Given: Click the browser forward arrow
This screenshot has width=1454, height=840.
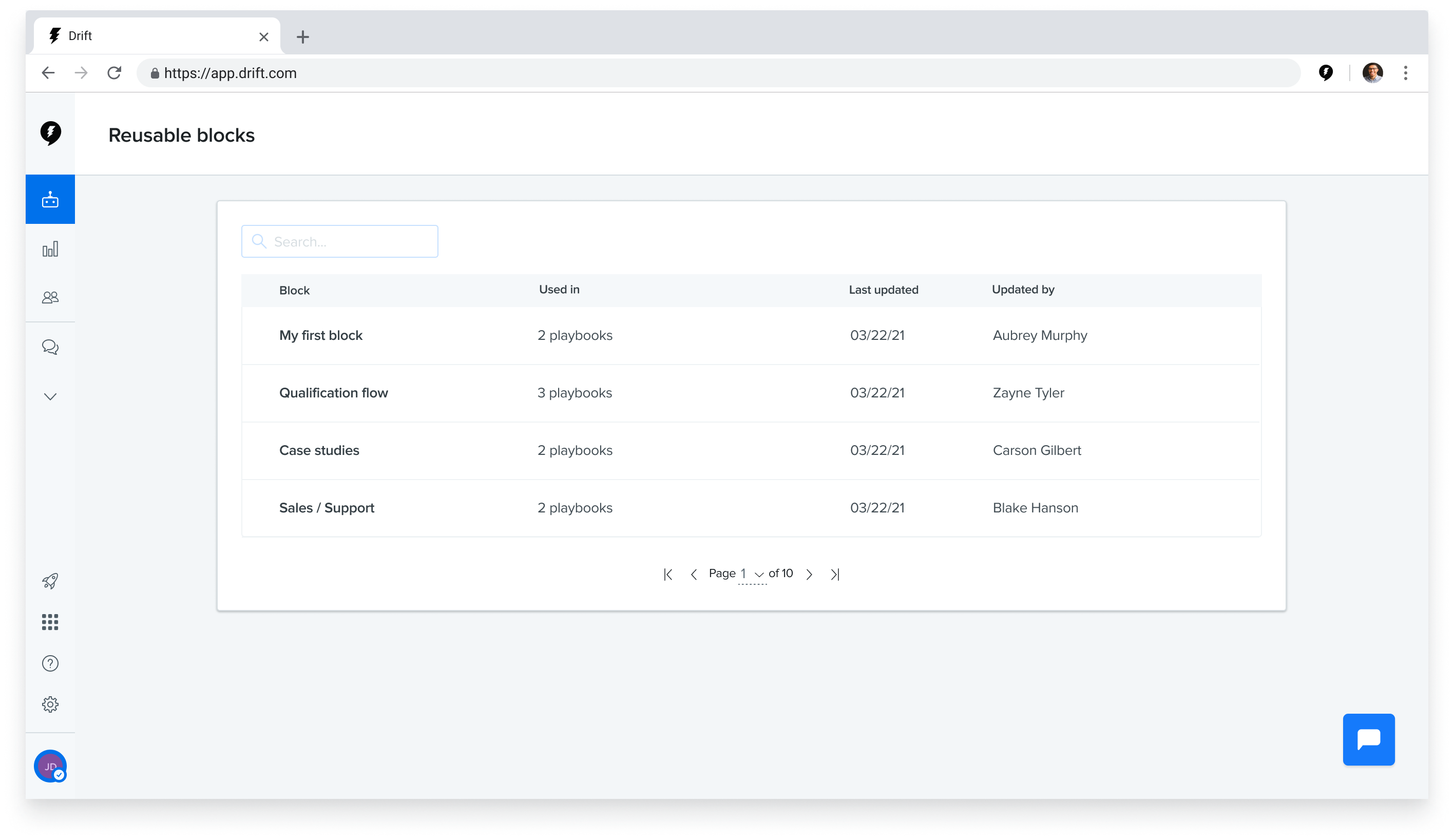Looking at the screenshot, I should (81, 73).
